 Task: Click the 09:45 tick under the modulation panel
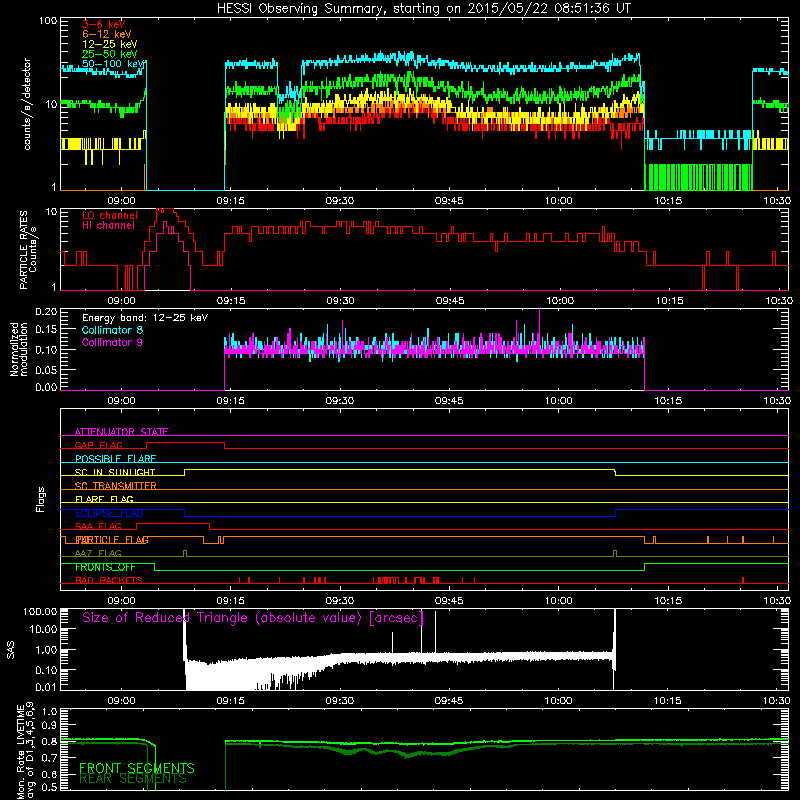pyautogui.click(x=449, y=401)
